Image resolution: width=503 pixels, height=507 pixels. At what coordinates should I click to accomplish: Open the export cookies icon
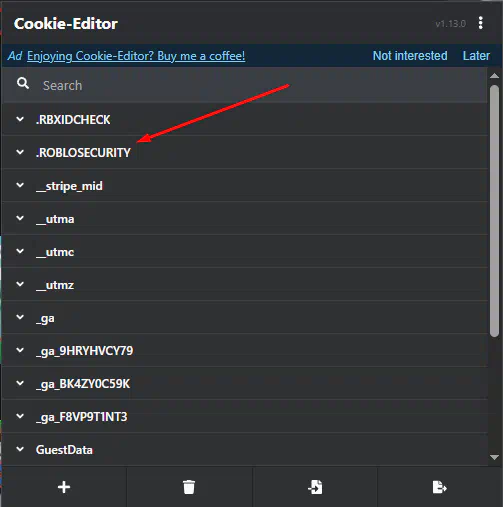pyautogui.click(x=440, y=487)
